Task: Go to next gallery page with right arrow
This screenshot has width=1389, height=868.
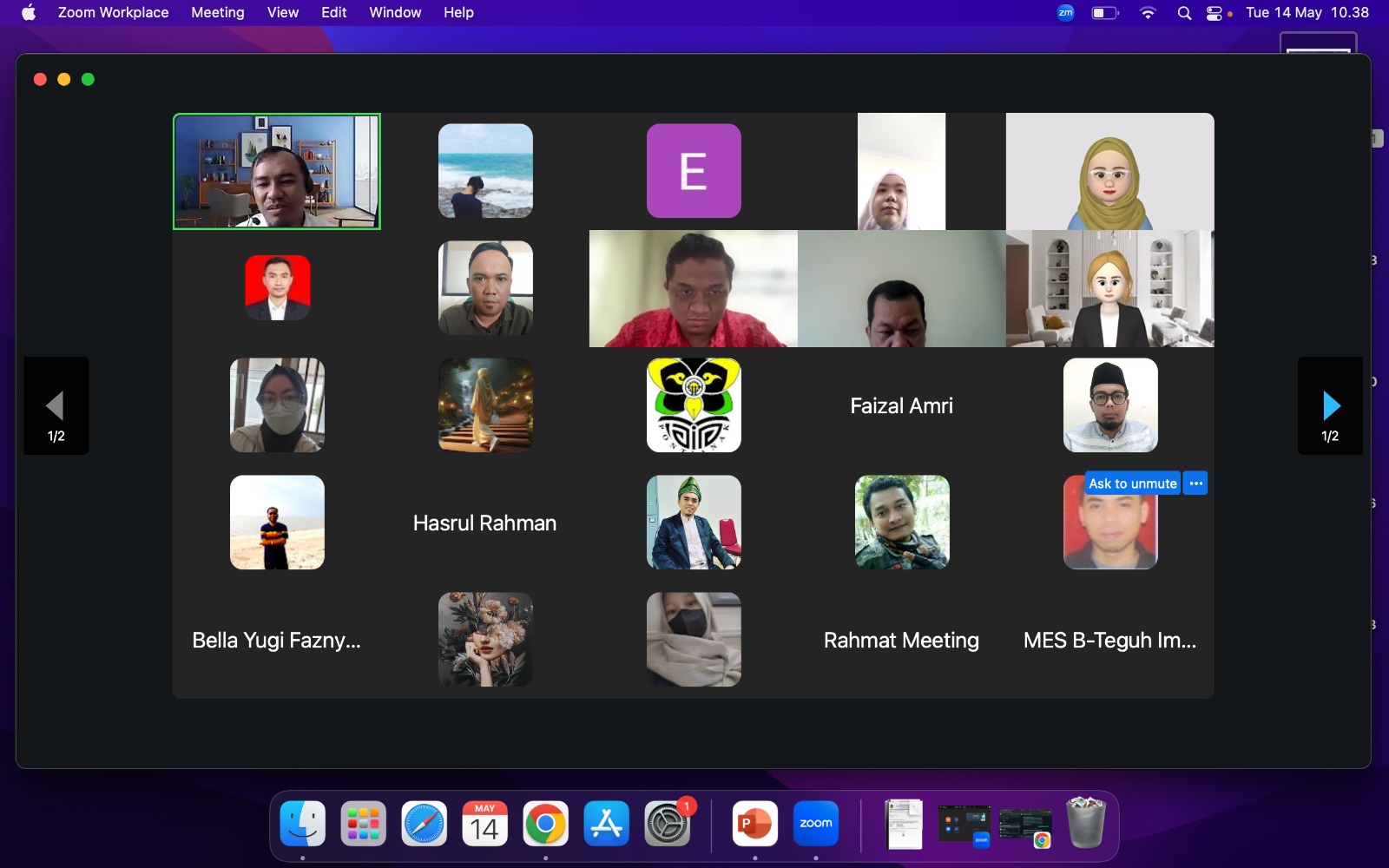Action: (x=1330, y=405)
